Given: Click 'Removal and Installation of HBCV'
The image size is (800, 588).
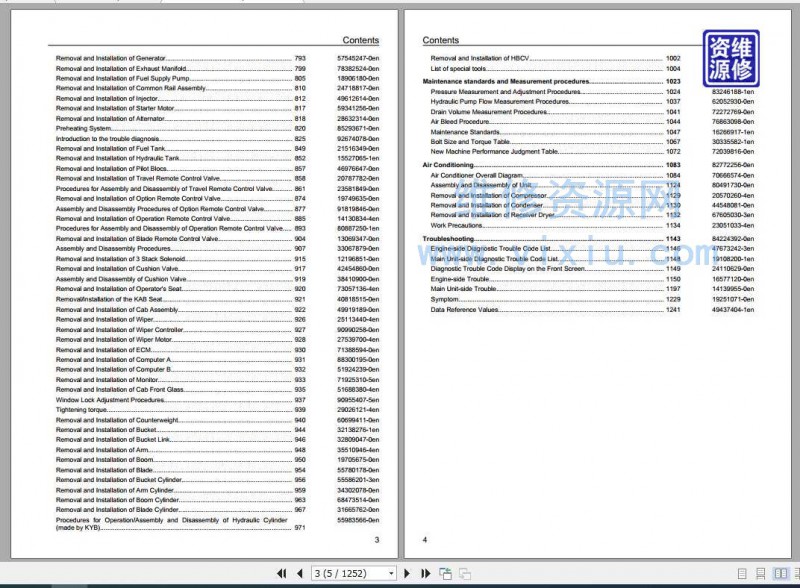Looking at the screenshot, I should [480, 58].
